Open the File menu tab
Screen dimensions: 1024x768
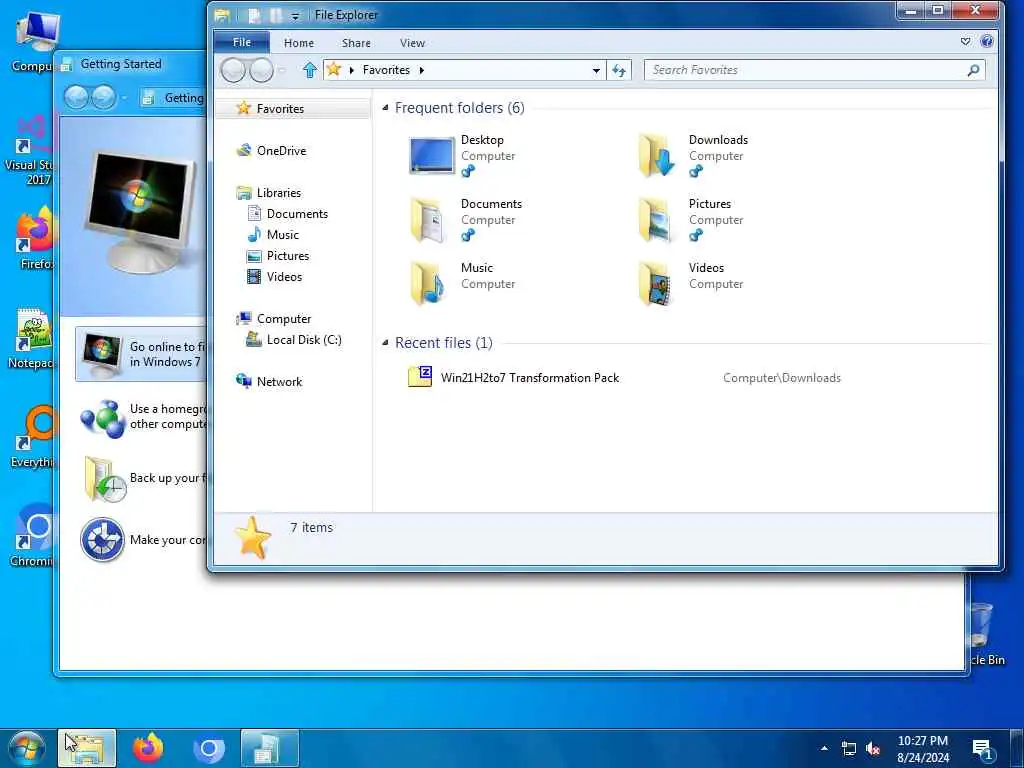[x=242, y=42]
